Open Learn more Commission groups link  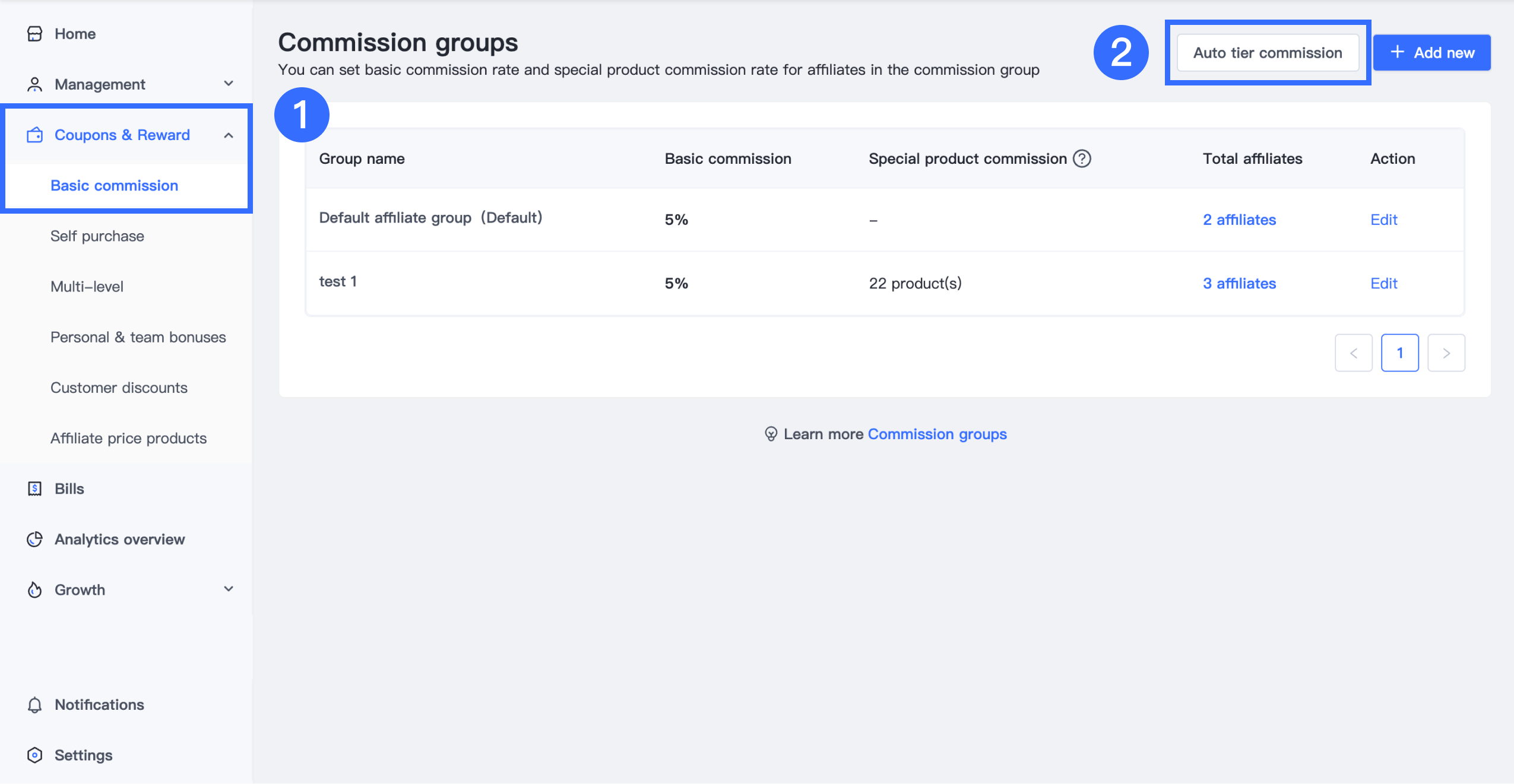click(937, 434)
